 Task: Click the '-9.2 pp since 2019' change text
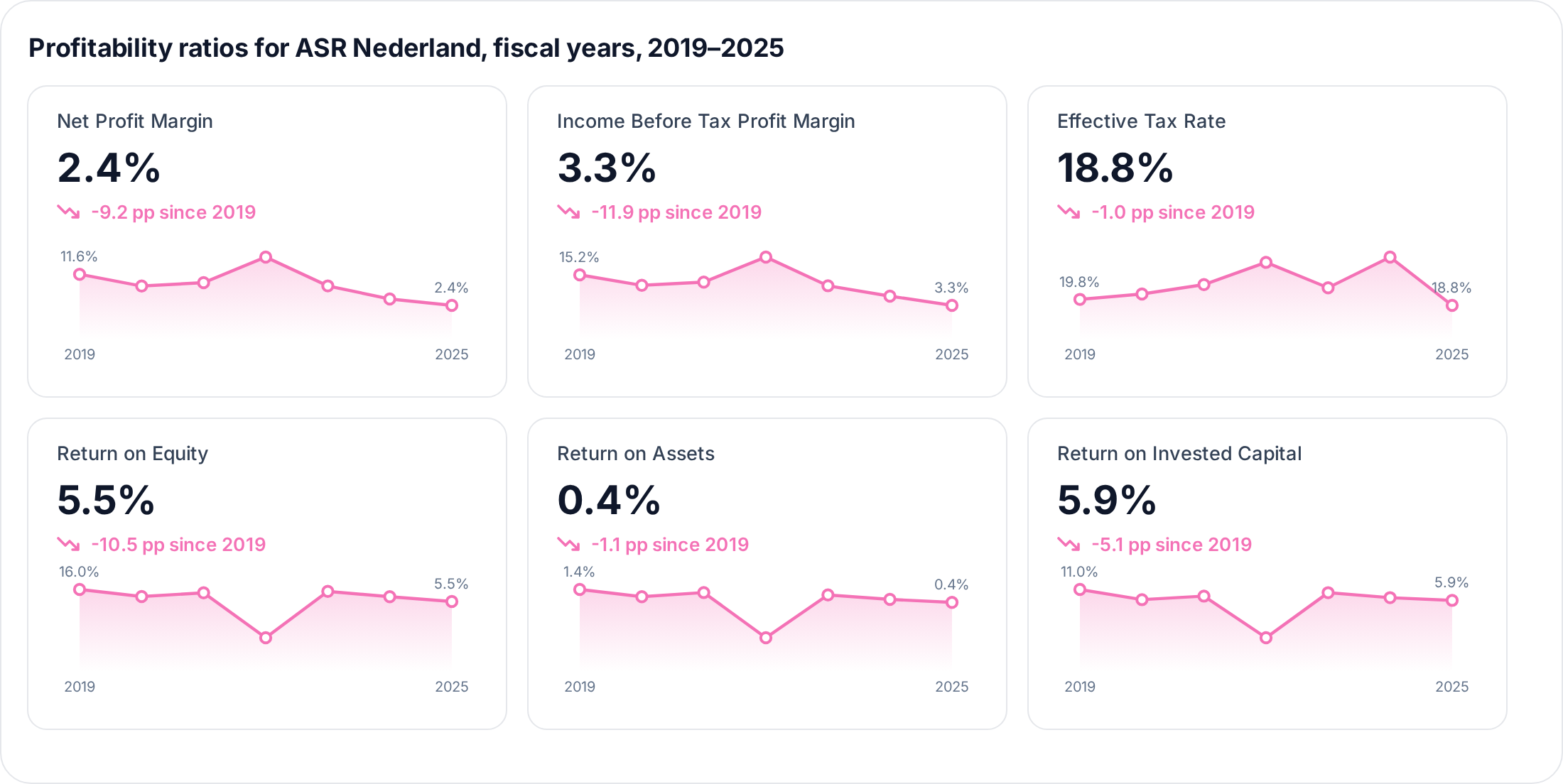pyautogui.click(x=173, y=212)
